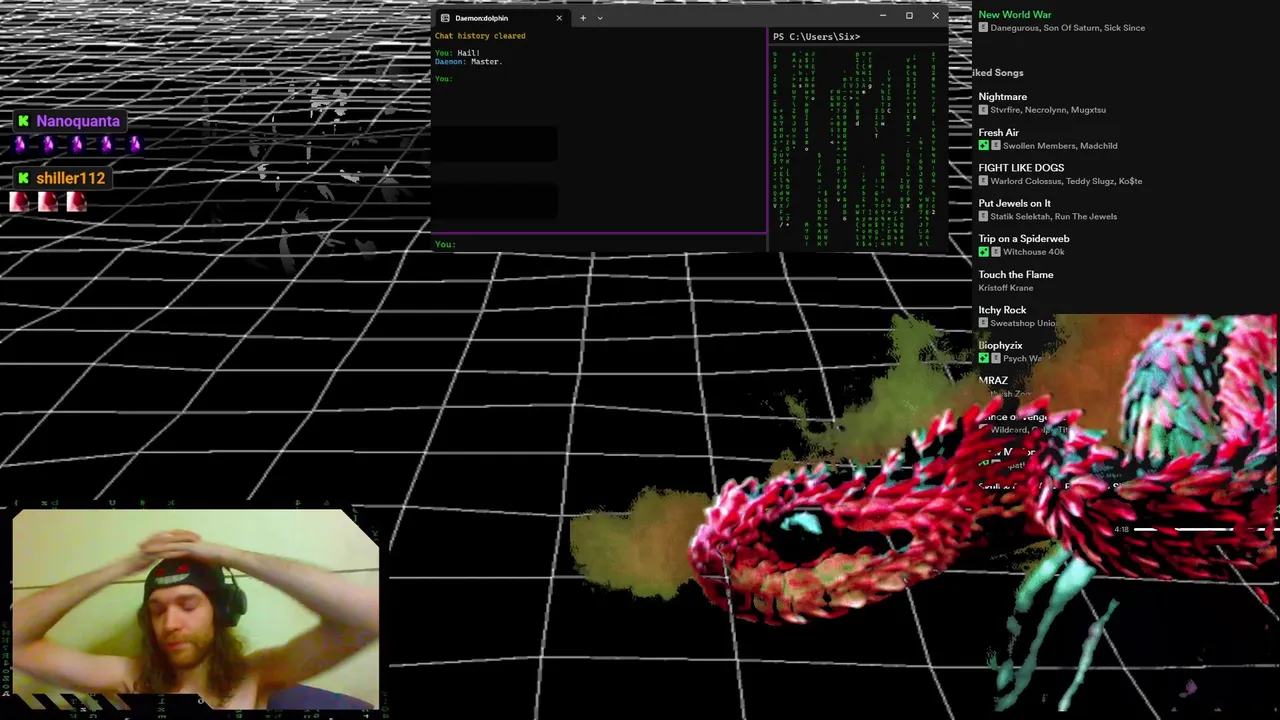
Task: Maximize the terminal window
Action: tap(909, 16)
